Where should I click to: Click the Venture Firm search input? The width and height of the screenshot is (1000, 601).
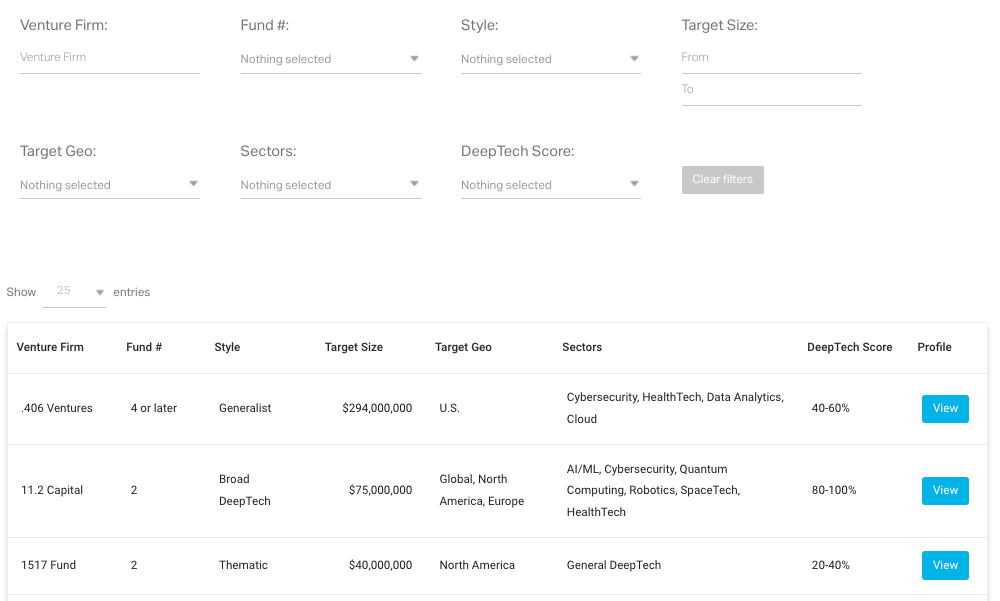point(110,57)
